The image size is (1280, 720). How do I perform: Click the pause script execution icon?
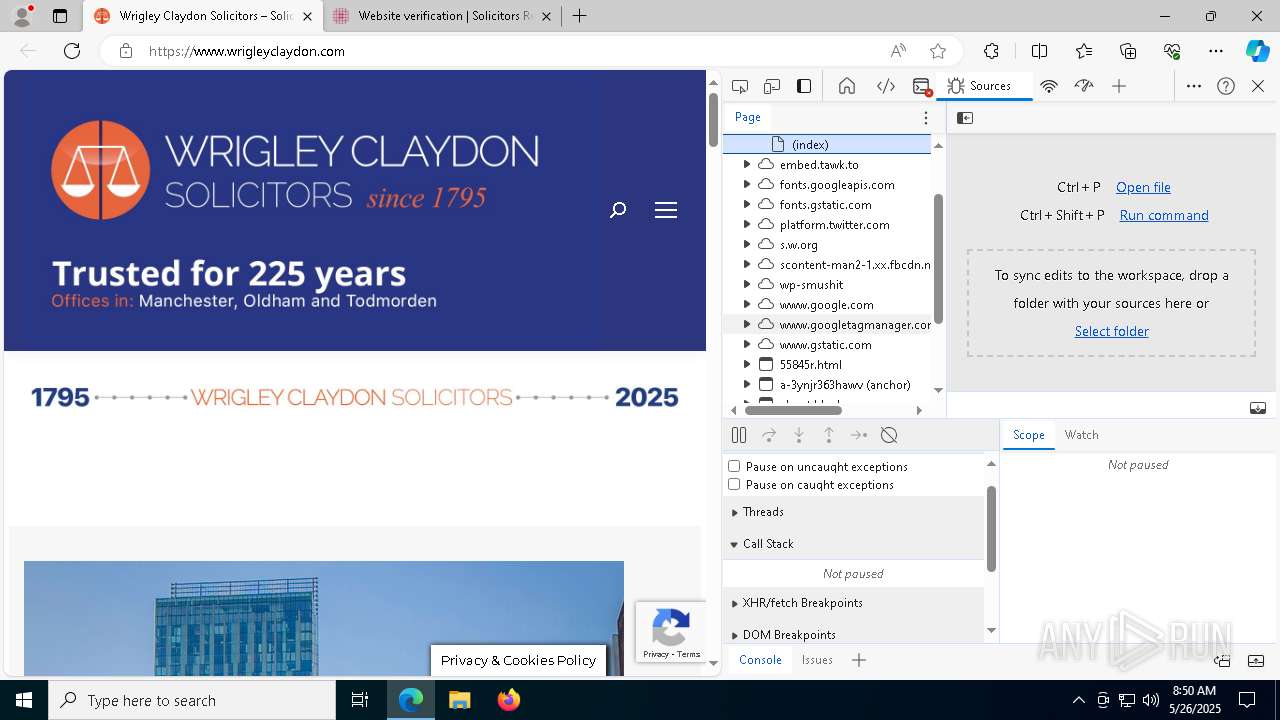coord(739,435)
